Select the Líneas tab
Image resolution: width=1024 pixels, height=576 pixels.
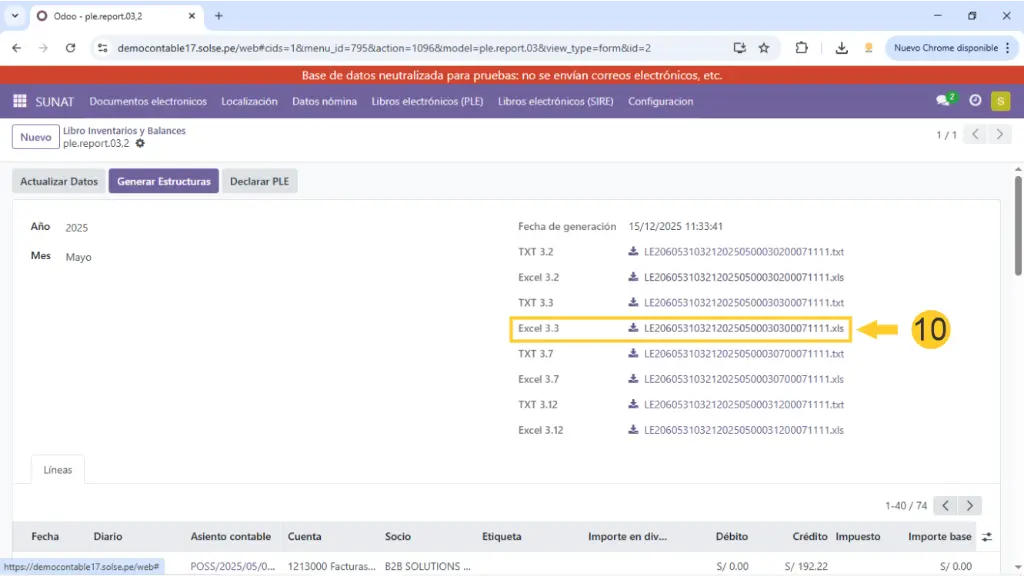pos(58,470)
